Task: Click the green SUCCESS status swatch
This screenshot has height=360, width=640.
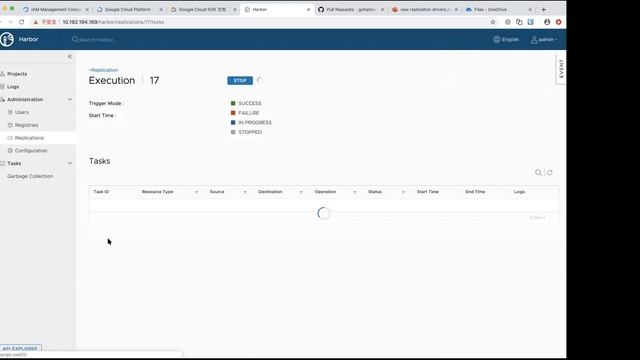Action: [233, 103]
